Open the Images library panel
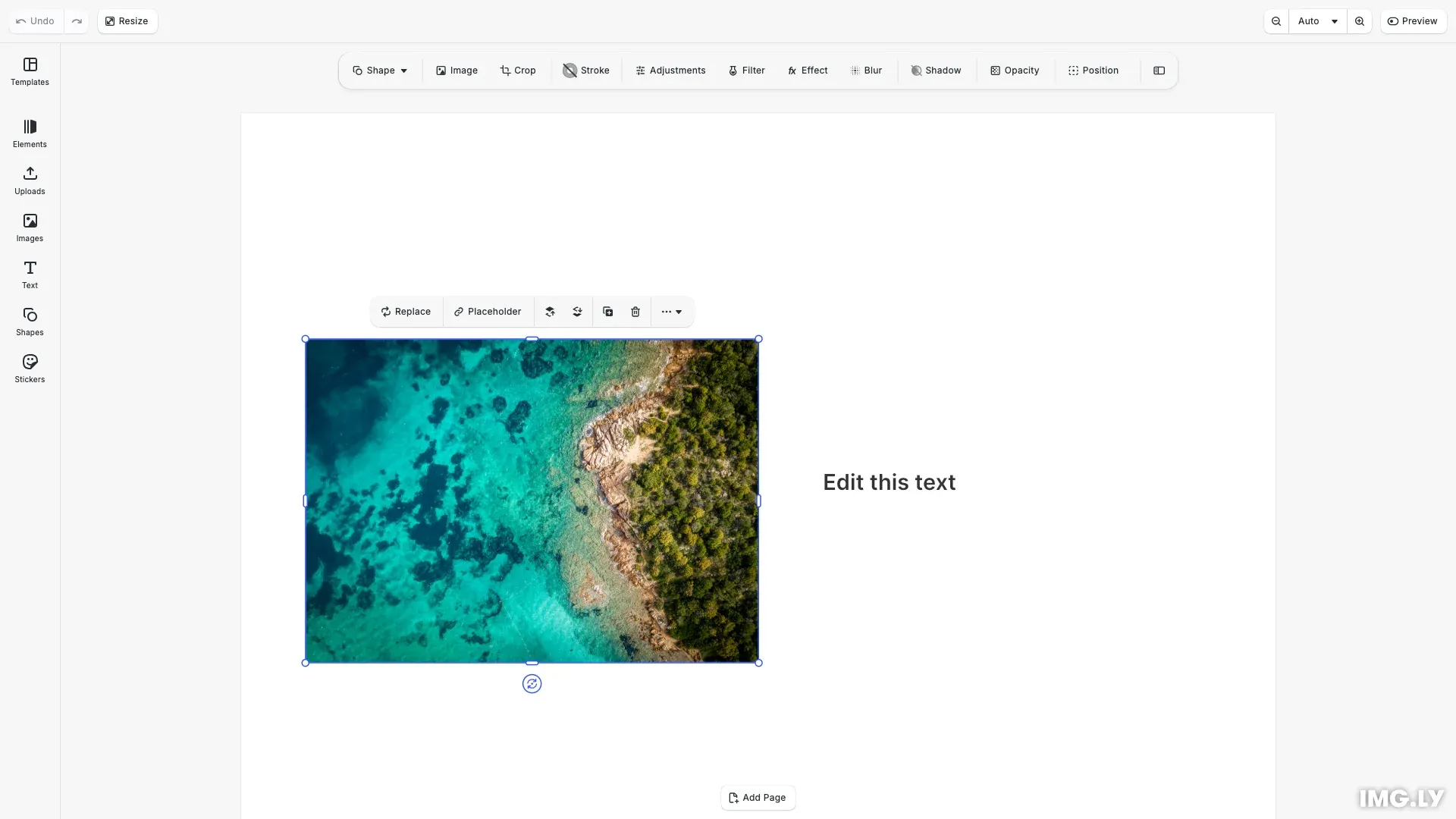The image size is (1456, 819). pyautogui.click(x=30, y=227)
